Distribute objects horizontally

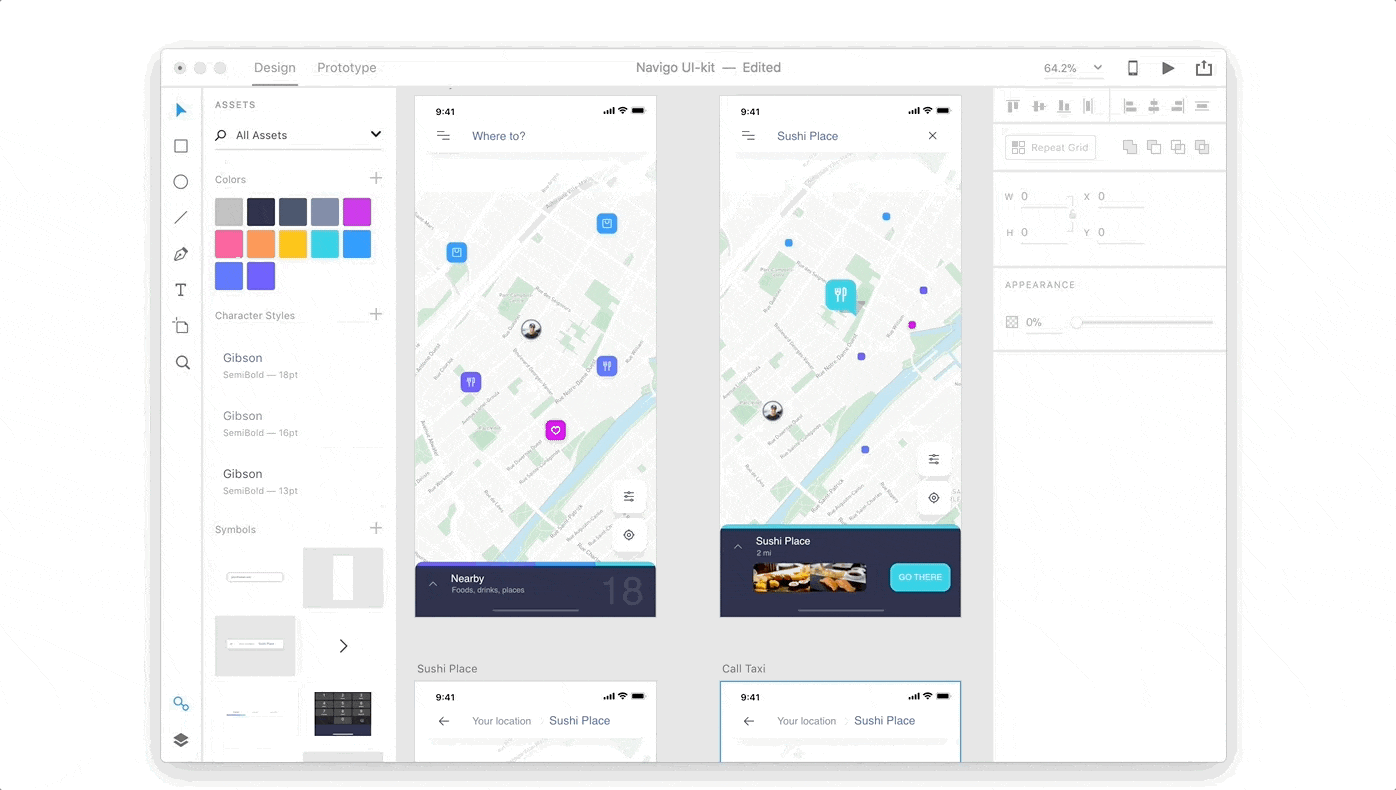point(1088,106)
